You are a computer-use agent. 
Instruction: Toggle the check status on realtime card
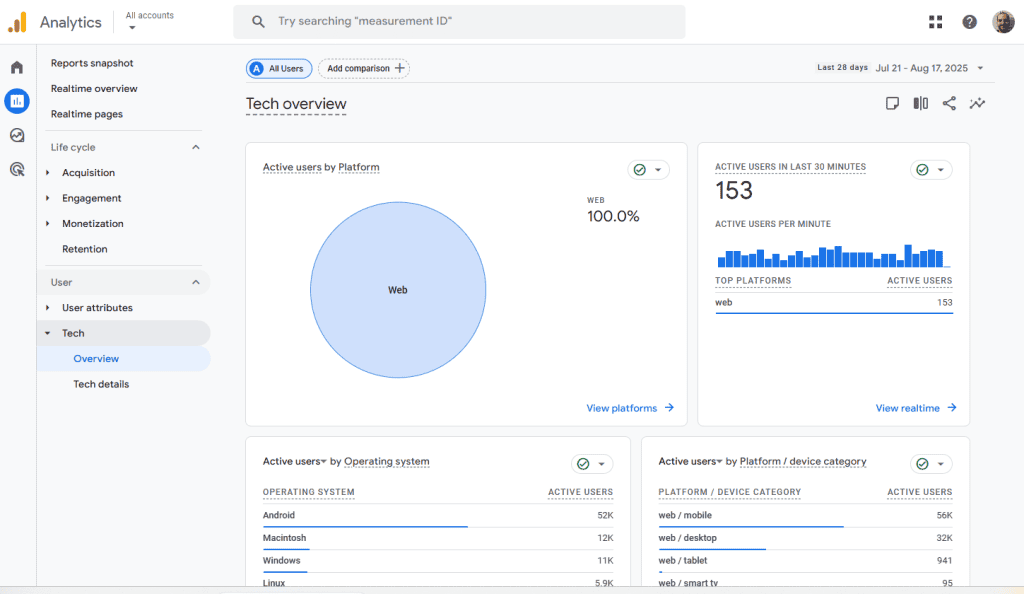click(931, 170)
